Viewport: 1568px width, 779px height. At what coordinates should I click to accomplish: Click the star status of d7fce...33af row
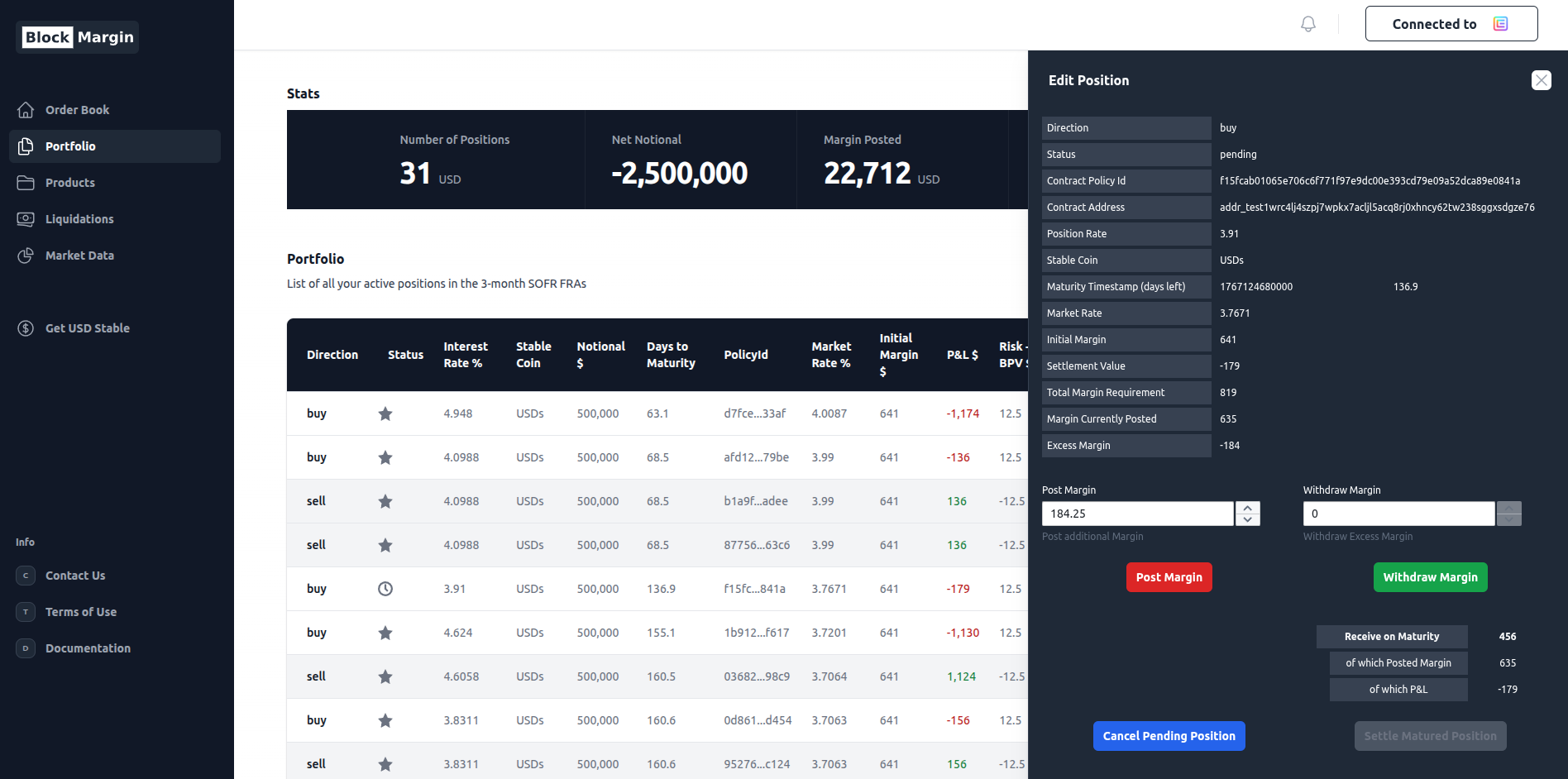point(385,413)
